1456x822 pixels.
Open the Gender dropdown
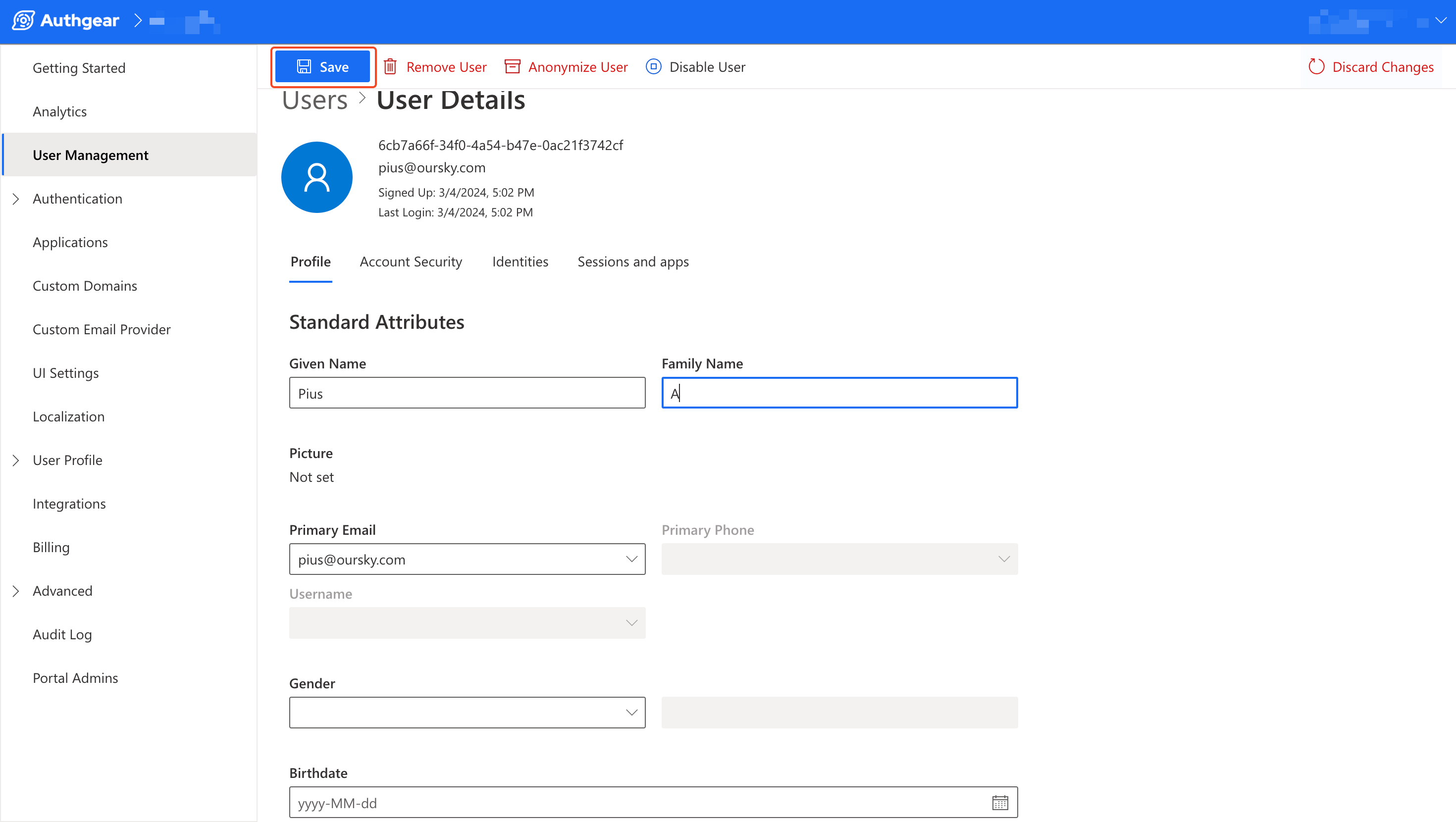(x=631, y=713)
